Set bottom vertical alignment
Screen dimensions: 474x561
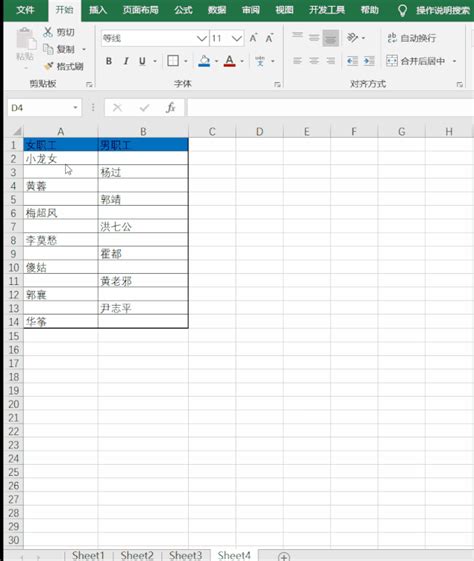pyautogui.click(x=331, y=38)
